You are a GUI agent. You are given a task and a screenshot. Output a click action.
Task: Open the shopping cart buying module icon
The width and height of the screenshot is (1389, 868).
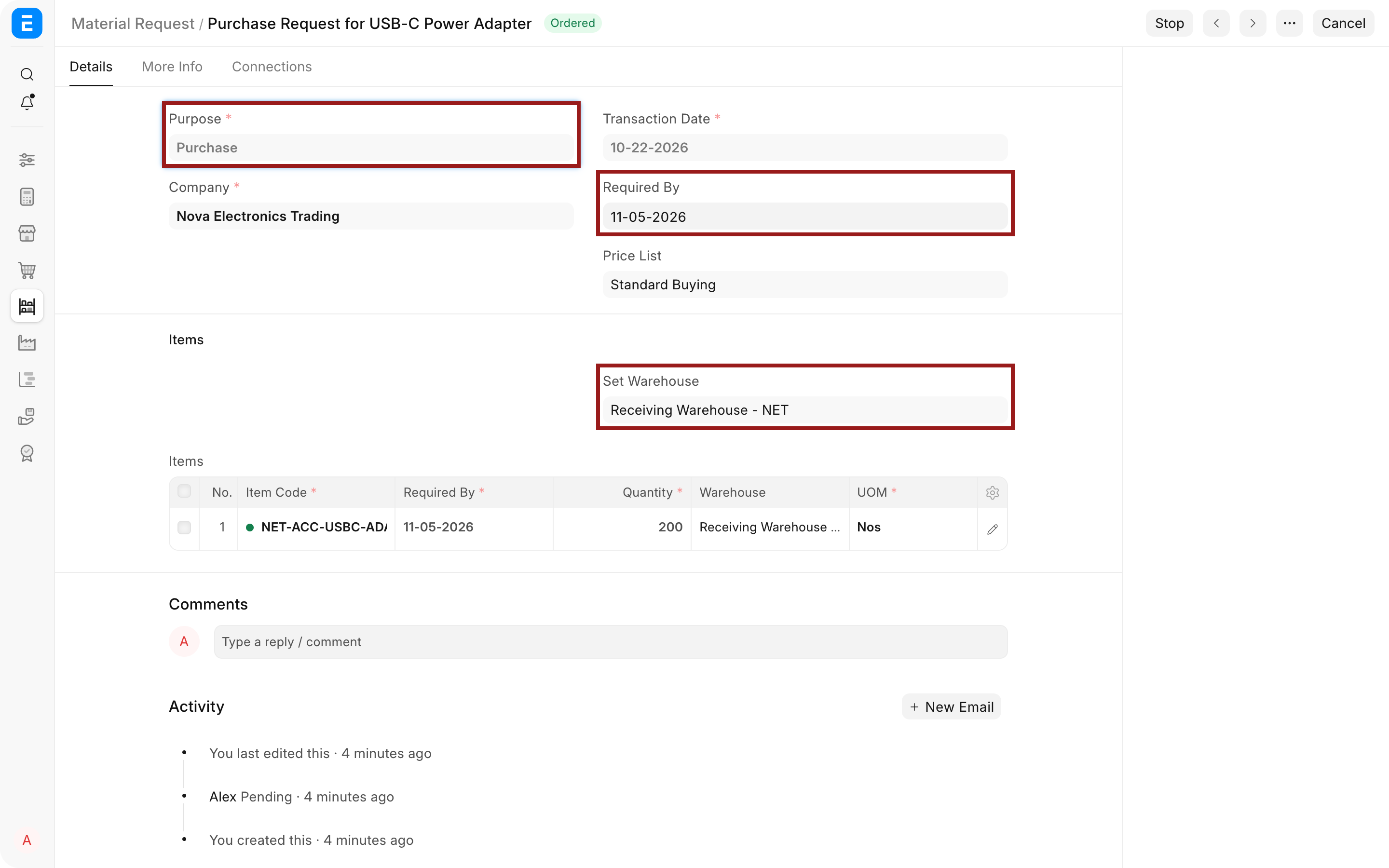27,270
